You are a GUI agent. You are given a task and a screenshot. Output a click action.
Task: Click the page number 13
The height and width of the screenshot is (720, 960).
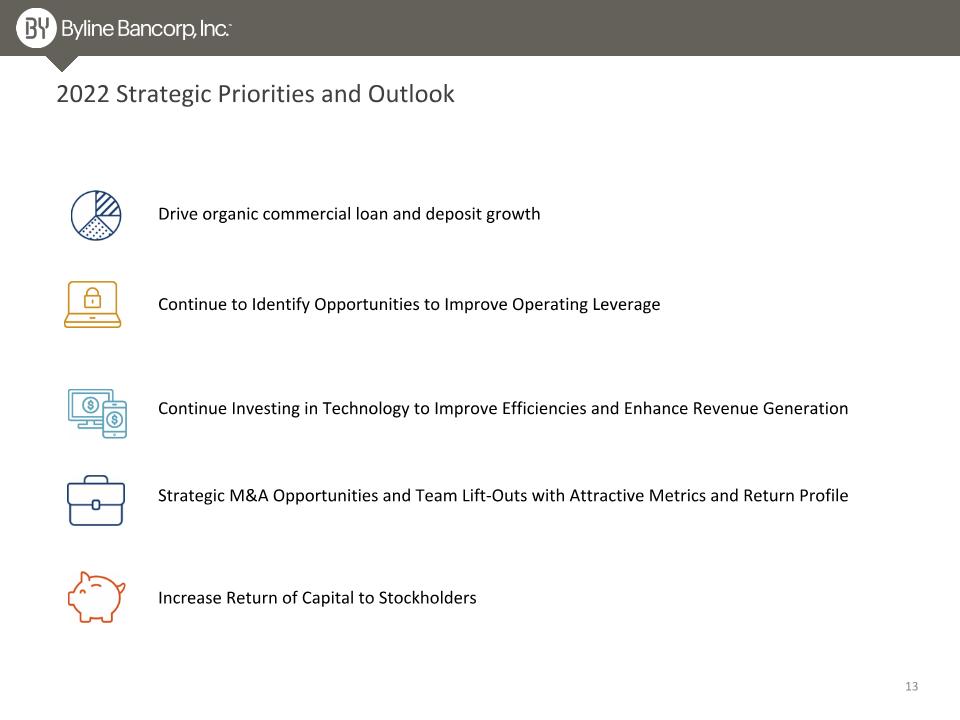coord(912,686)
